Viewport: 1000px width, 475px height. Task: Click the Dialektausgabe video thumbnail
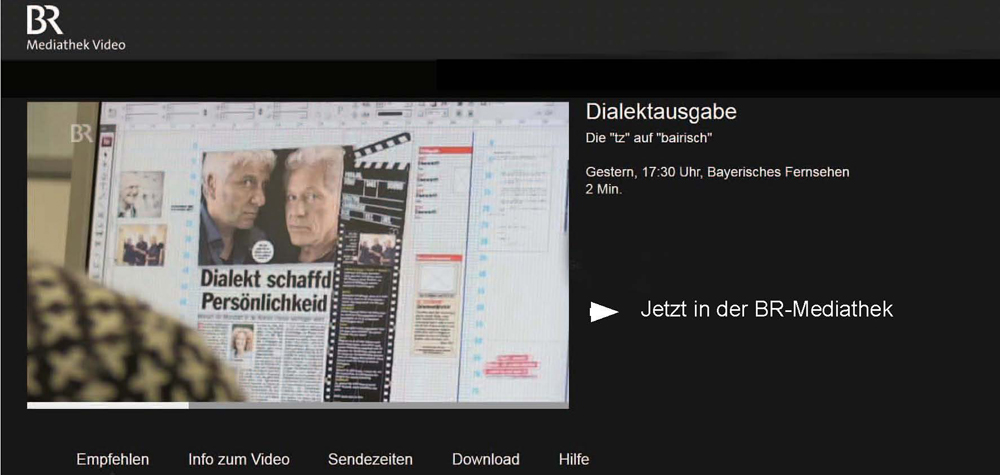click(x=298, y=252)
